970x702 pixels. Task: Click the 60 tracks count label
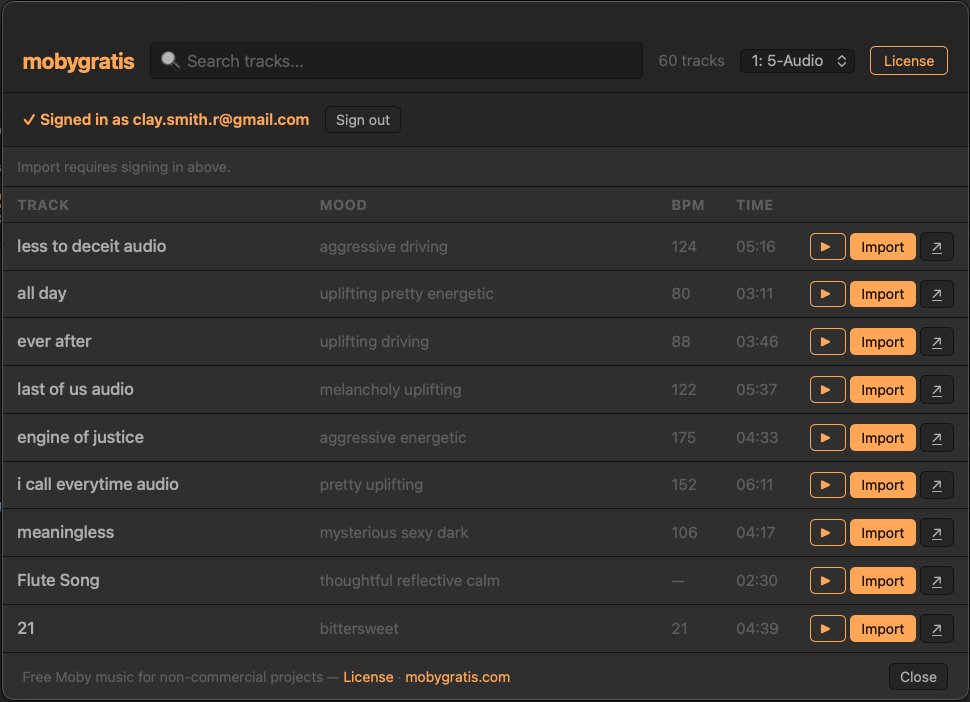691,61
